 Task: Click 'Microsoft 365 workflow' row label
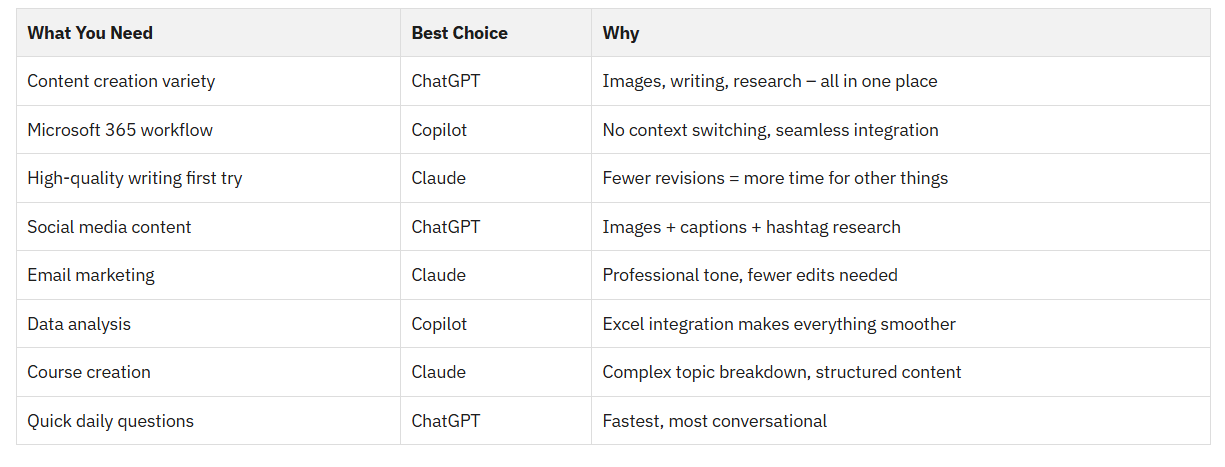pos(120,130)
